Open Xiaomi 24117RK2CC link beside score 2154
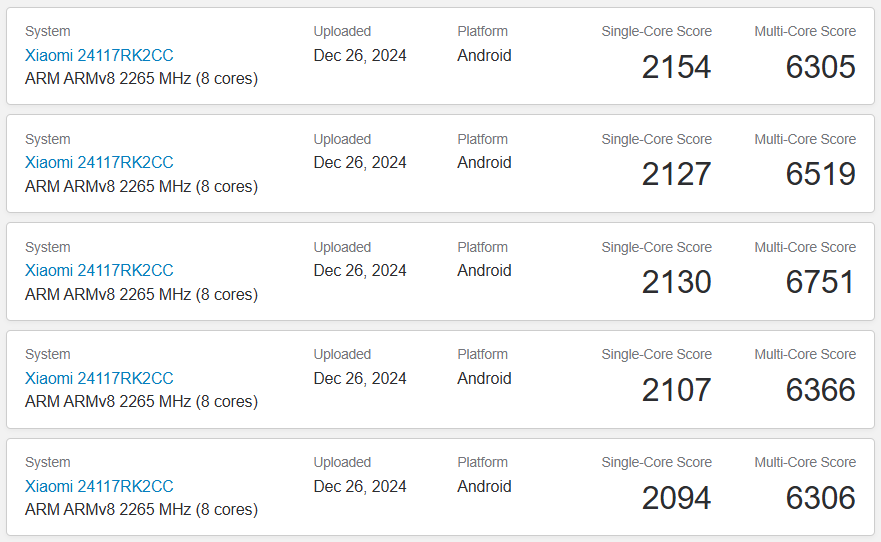The image size is (881, 542). coord(99,55)
